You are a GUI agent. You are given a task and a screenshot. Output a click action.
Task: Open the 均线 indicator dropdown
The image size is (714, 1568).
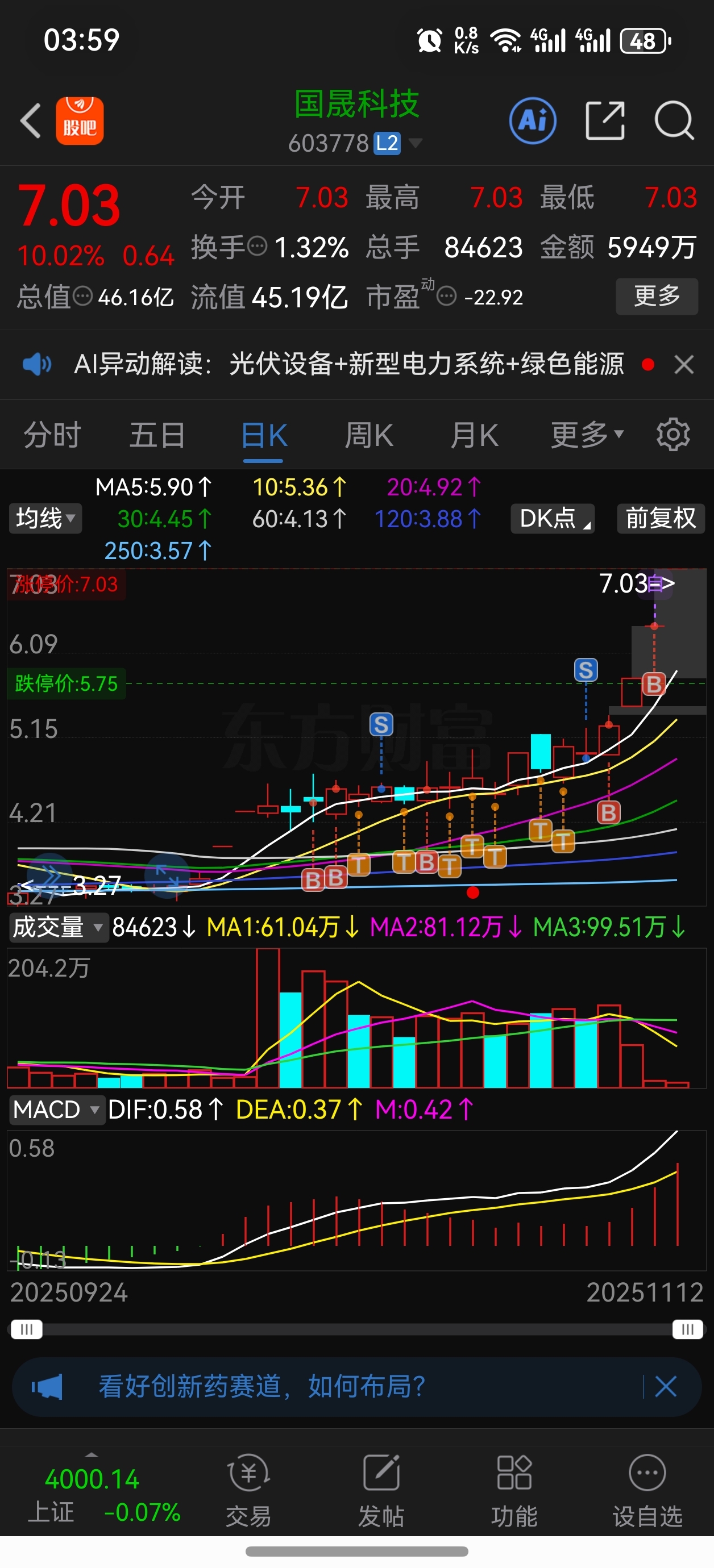point(45,519)
